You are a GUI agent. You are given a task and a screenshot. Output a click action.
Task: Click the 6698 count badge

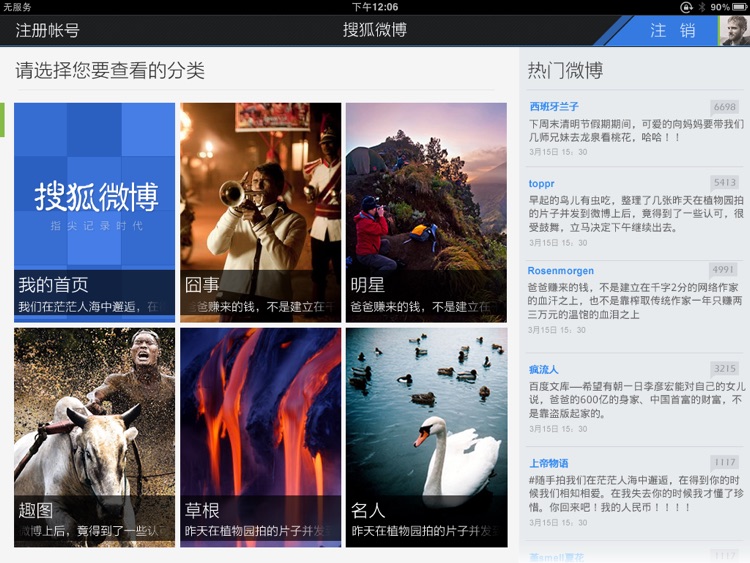click(x=724, y=107)
